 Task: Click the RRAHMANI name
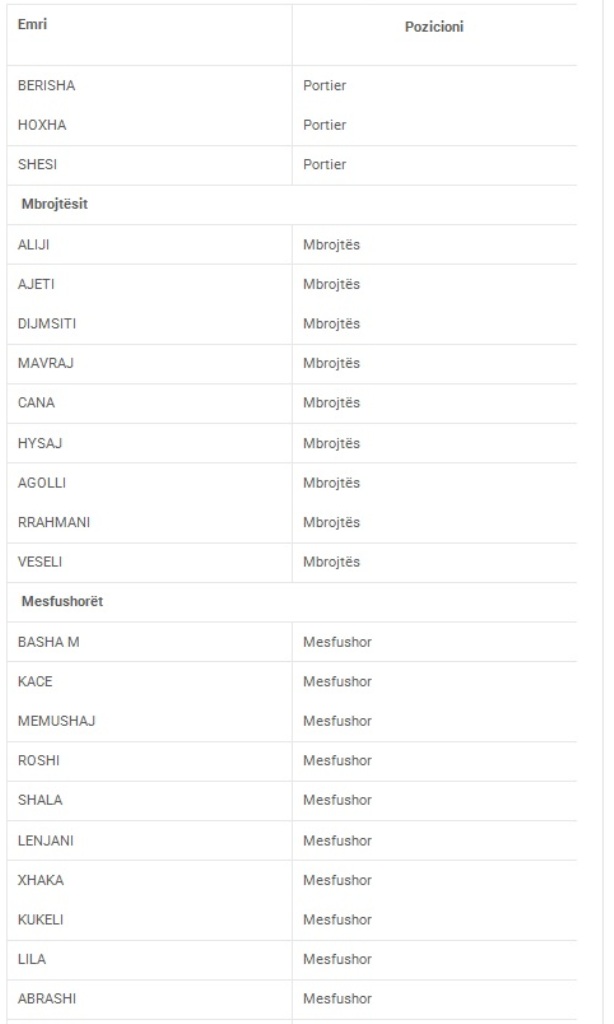54,522
